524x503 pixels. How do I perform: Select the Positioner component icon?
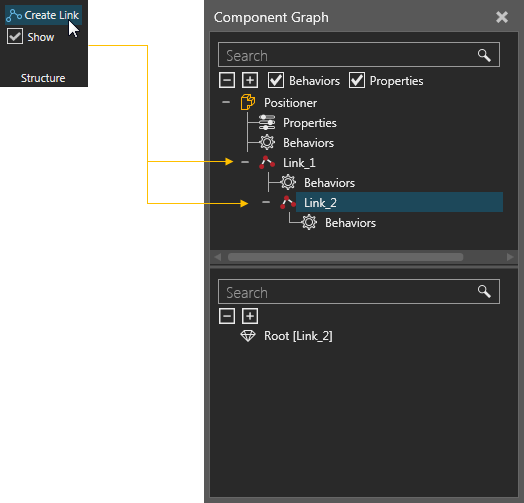coord(248,102)
